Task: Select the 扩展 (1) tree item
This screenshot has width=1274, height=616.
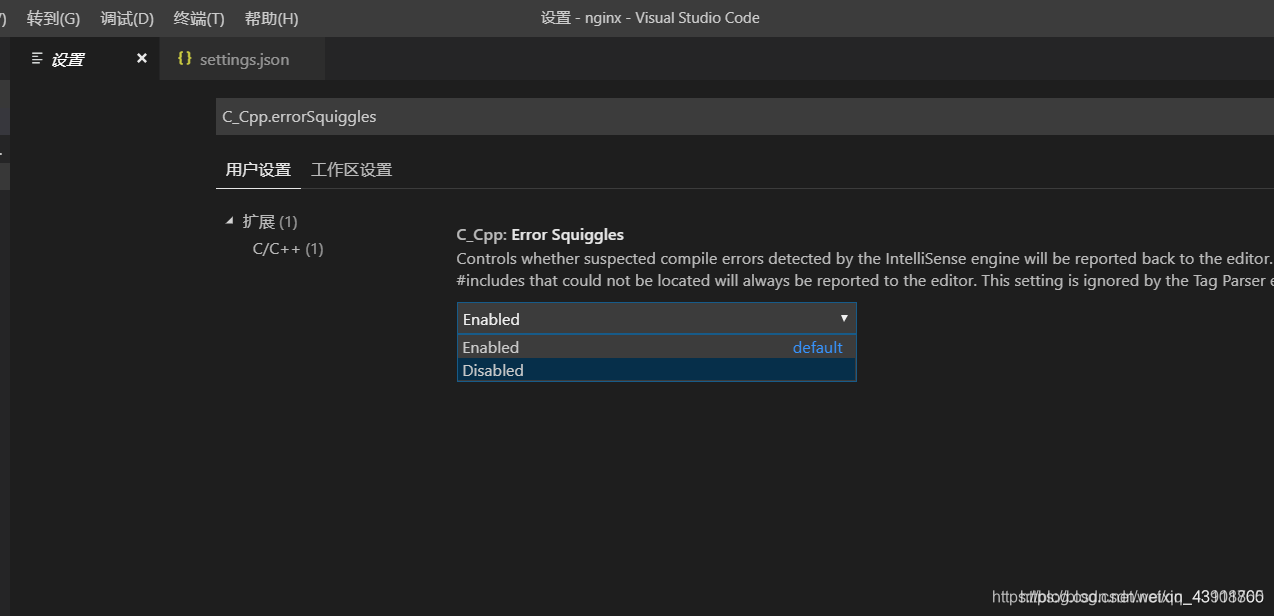Action: pyautogui.click(x=270, y=221)
